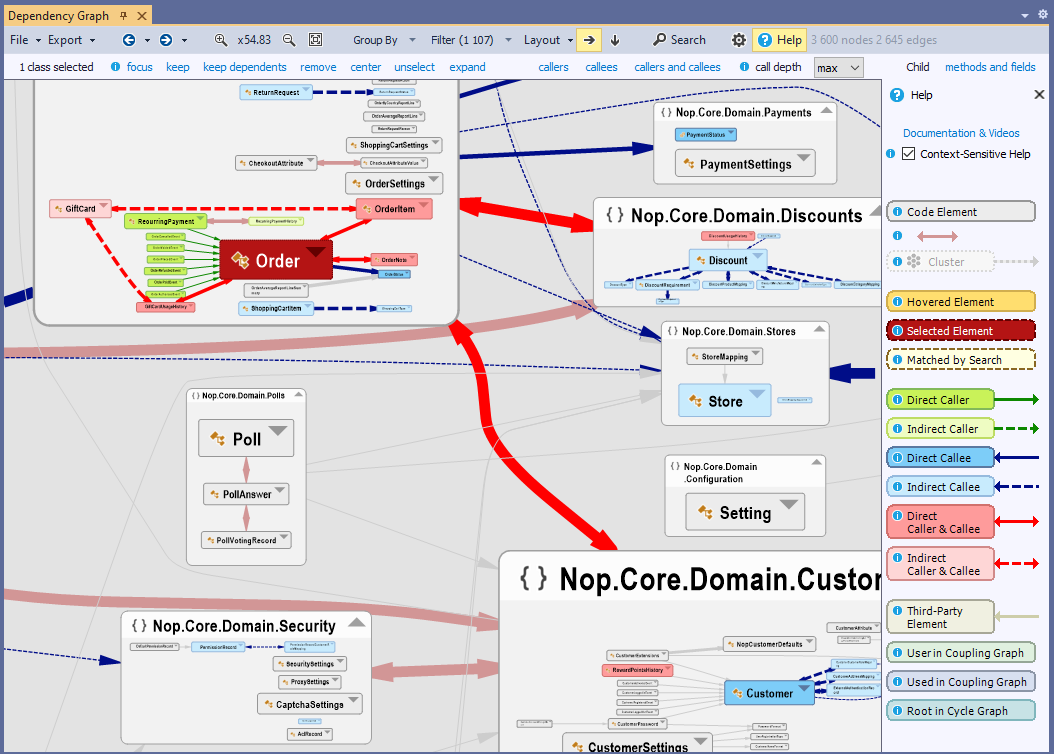Open the call depth max dropdown
Image resolution: width=1054 pixels, height=754 pixels.
pos(838,67)
